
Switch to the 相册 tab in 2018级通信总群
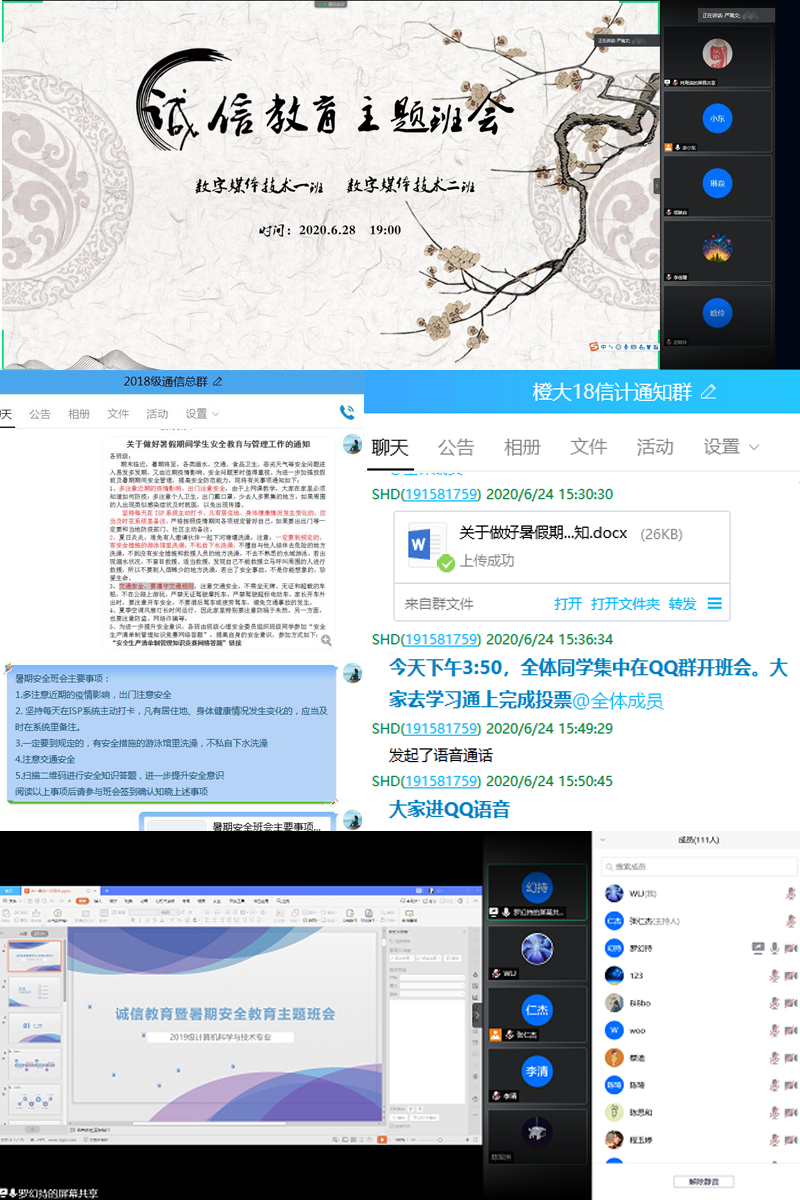point(80,413)
